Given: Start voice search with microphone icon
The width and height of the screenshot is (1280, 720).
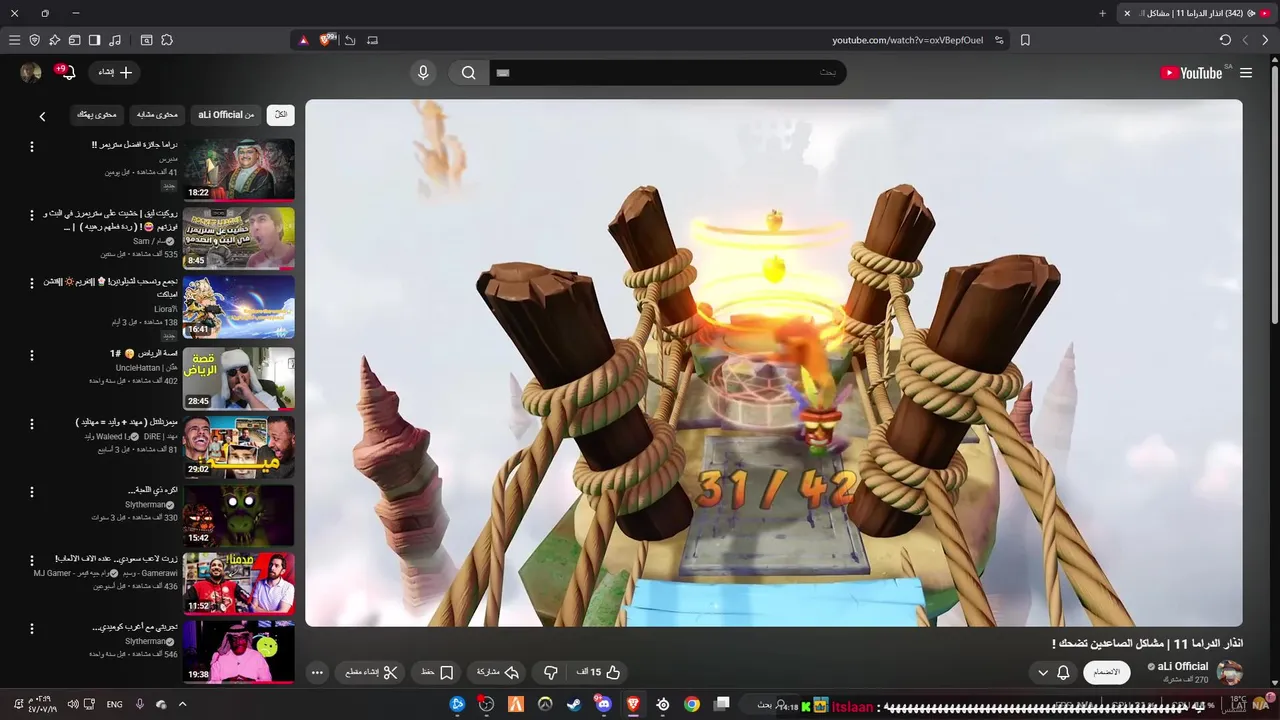Looking at the screenshot, I should pyautogui.click(x=423, y=73).
